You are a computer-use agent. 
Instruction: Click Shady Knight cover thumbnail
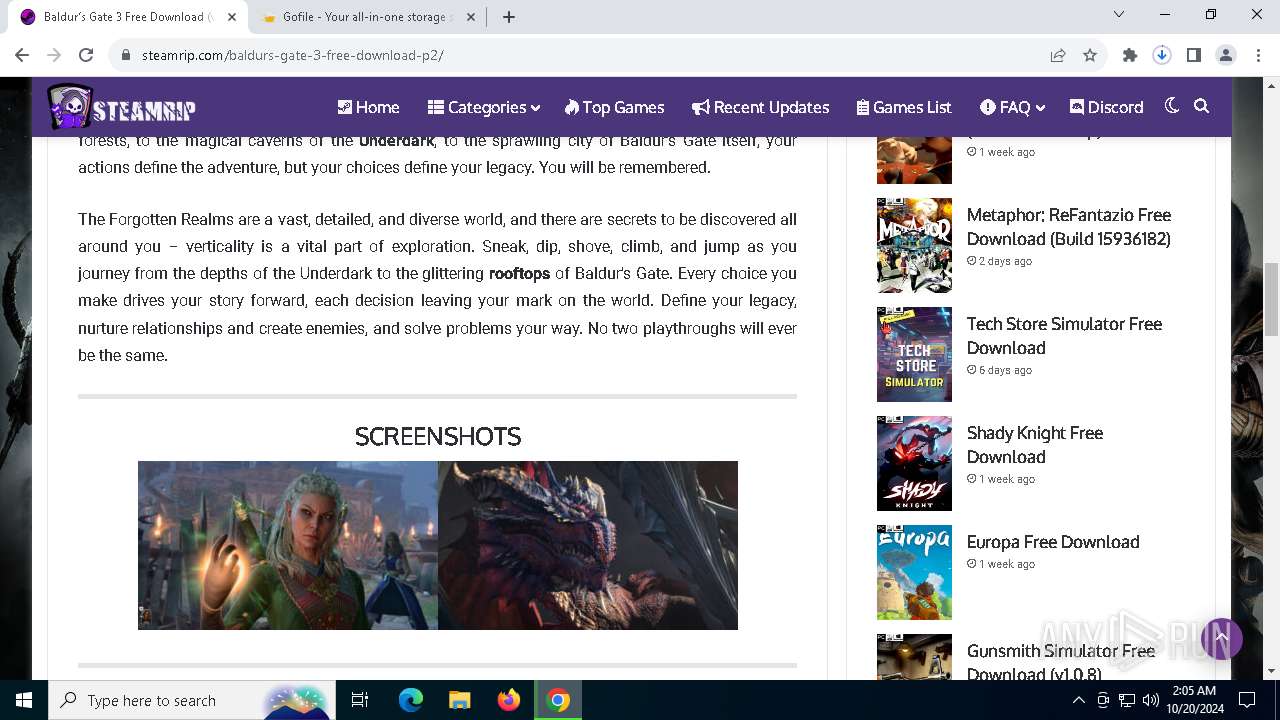point(914,463)
